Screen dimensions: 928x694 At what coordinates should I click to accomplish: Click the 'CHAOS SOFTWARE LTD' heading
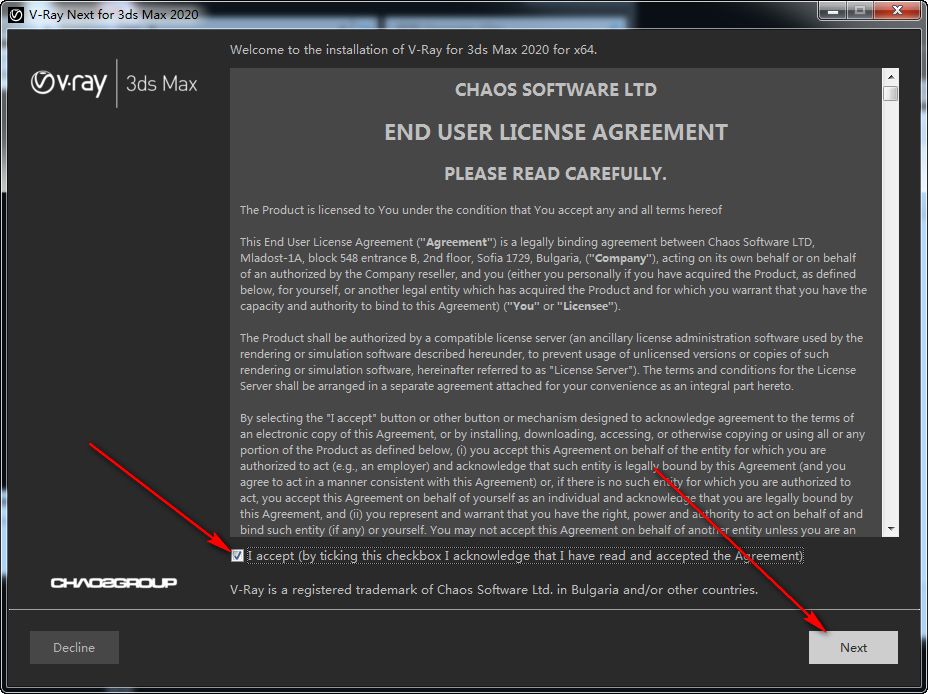(x=556, y=89)
